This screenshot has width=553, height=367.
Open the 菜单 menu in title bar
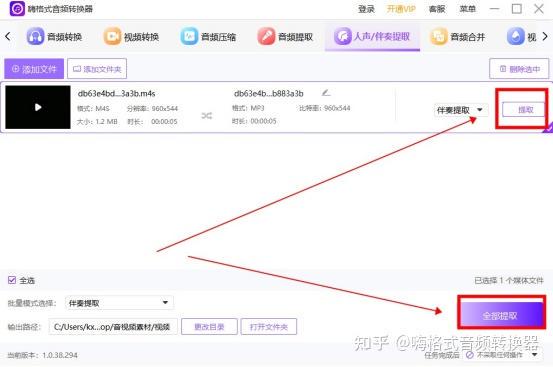(467, 9)
